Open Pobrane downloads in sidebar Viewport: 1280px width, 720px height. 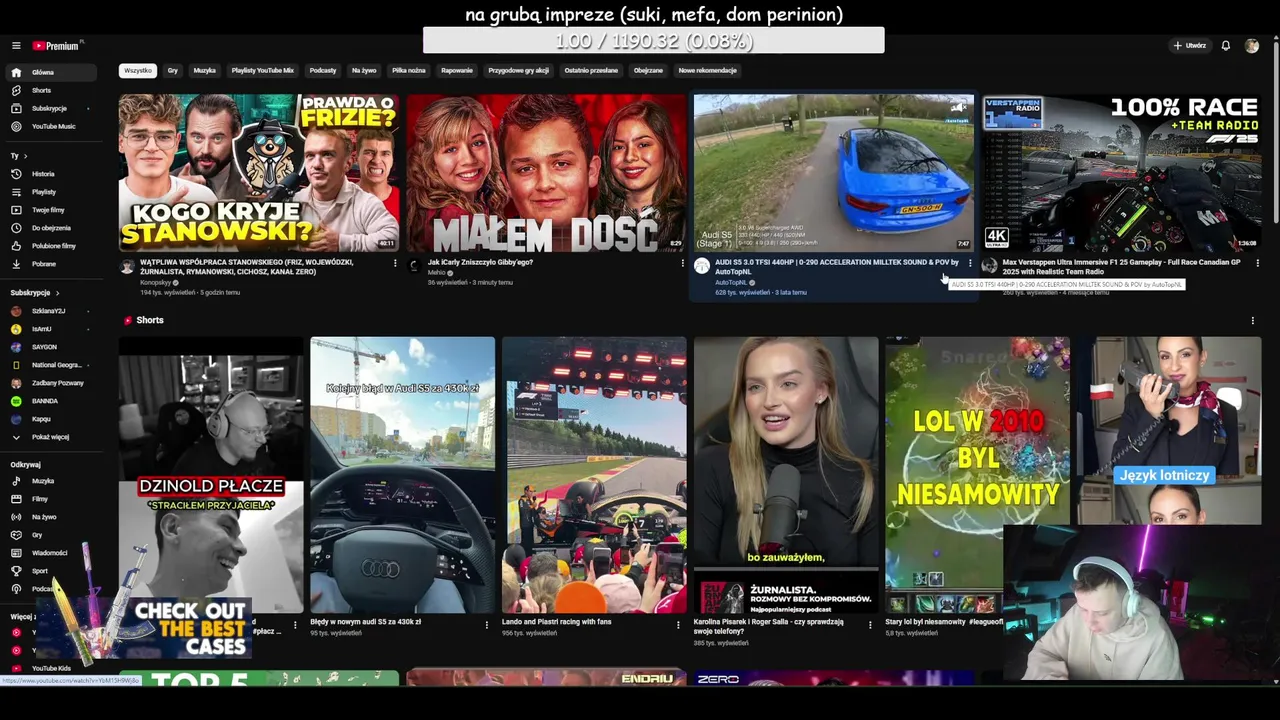point(43,264)
